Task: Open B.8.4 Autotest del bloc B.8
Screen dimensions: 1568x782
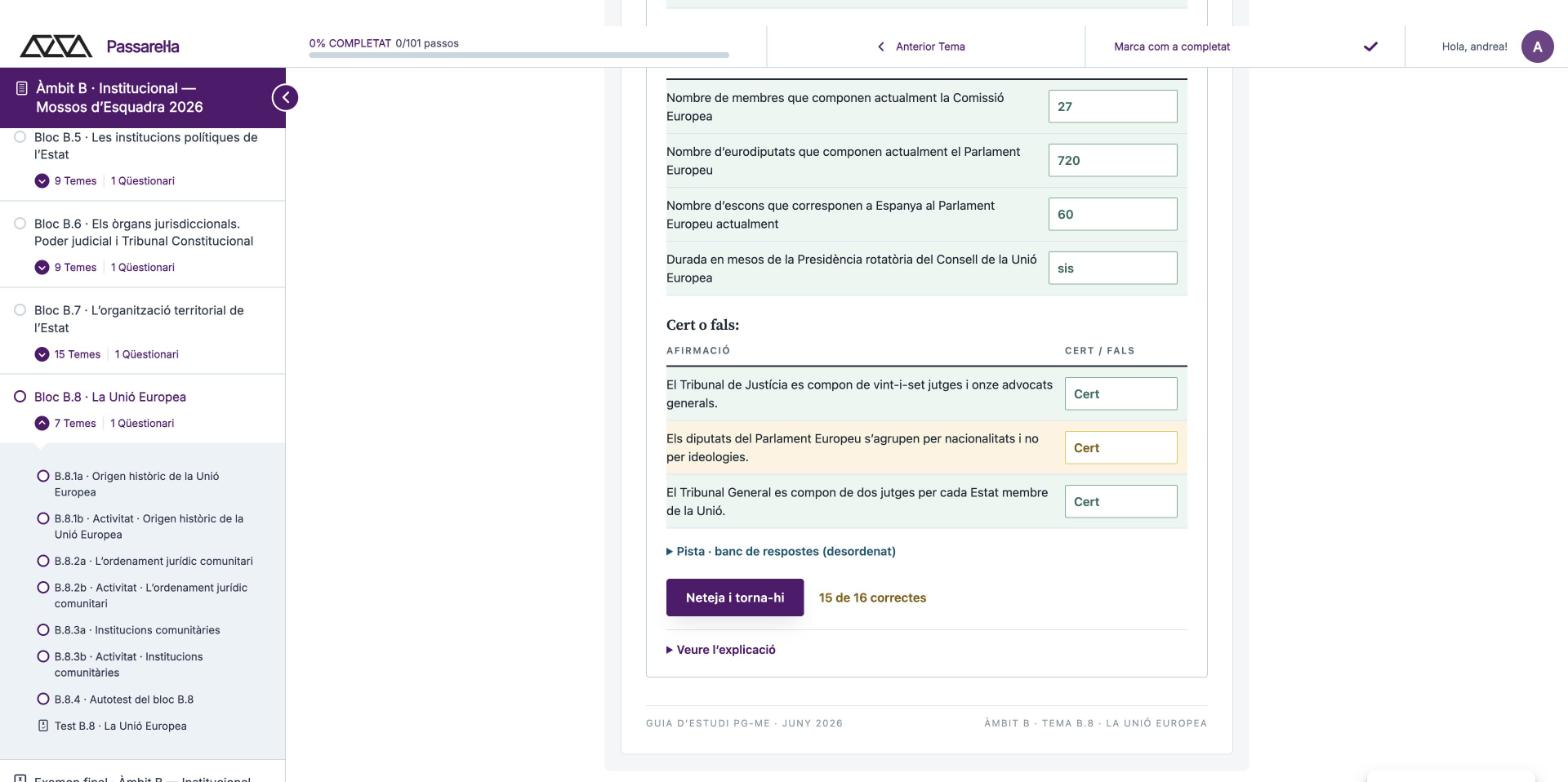Action: point(124,699)
